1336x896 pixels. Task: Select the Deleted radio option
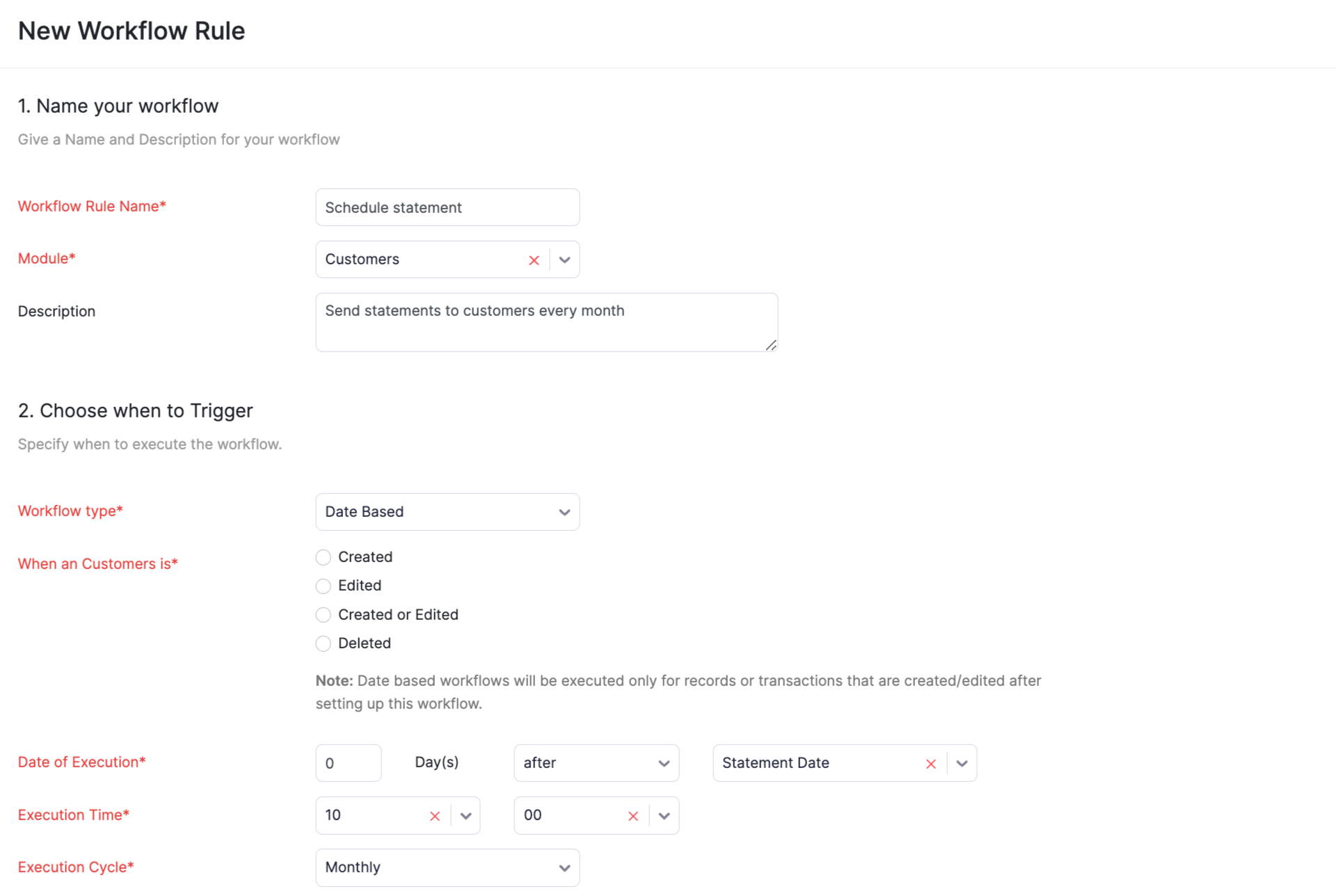(323, 643)
